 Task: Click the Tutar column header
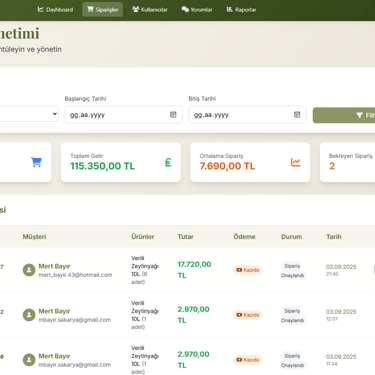tap(185, 237)
